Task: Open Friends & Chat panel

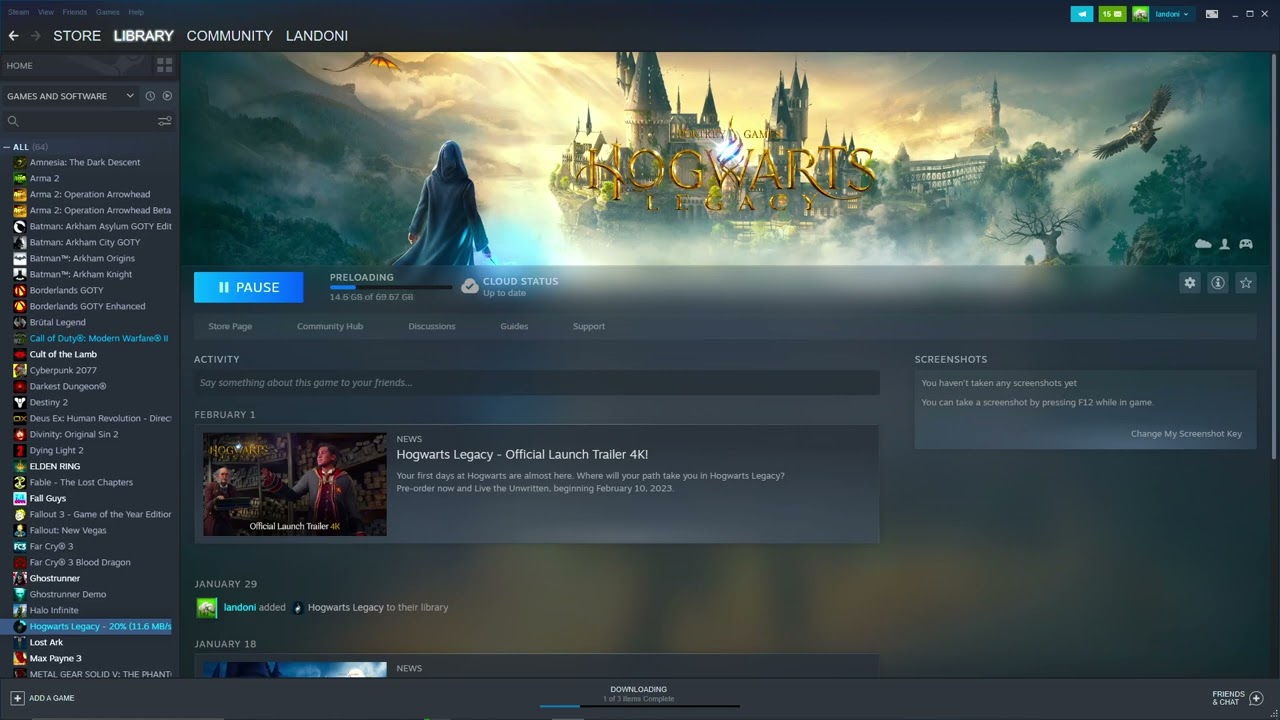Action: pos(1238,698)
